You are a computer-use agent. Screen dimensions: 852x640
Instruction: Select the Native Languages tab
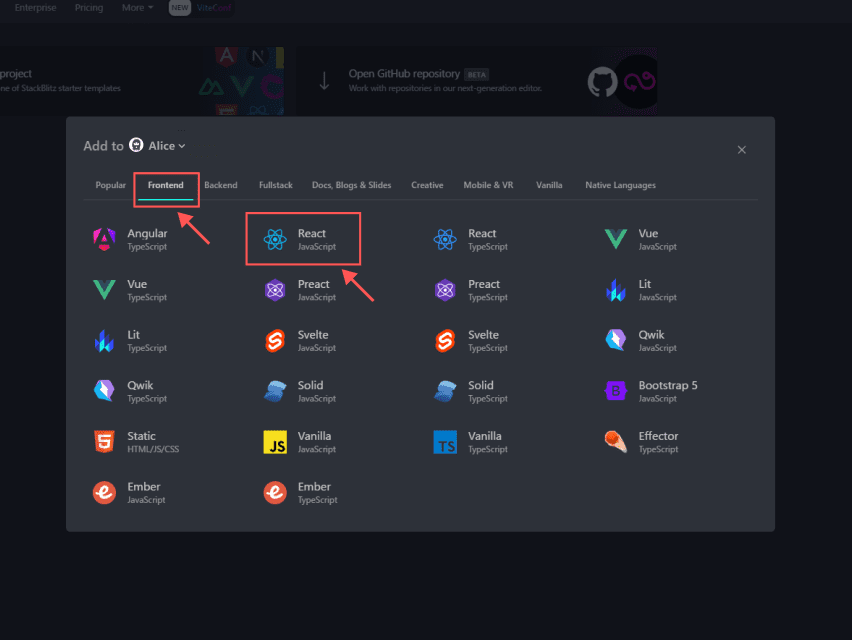coord(621,185)
